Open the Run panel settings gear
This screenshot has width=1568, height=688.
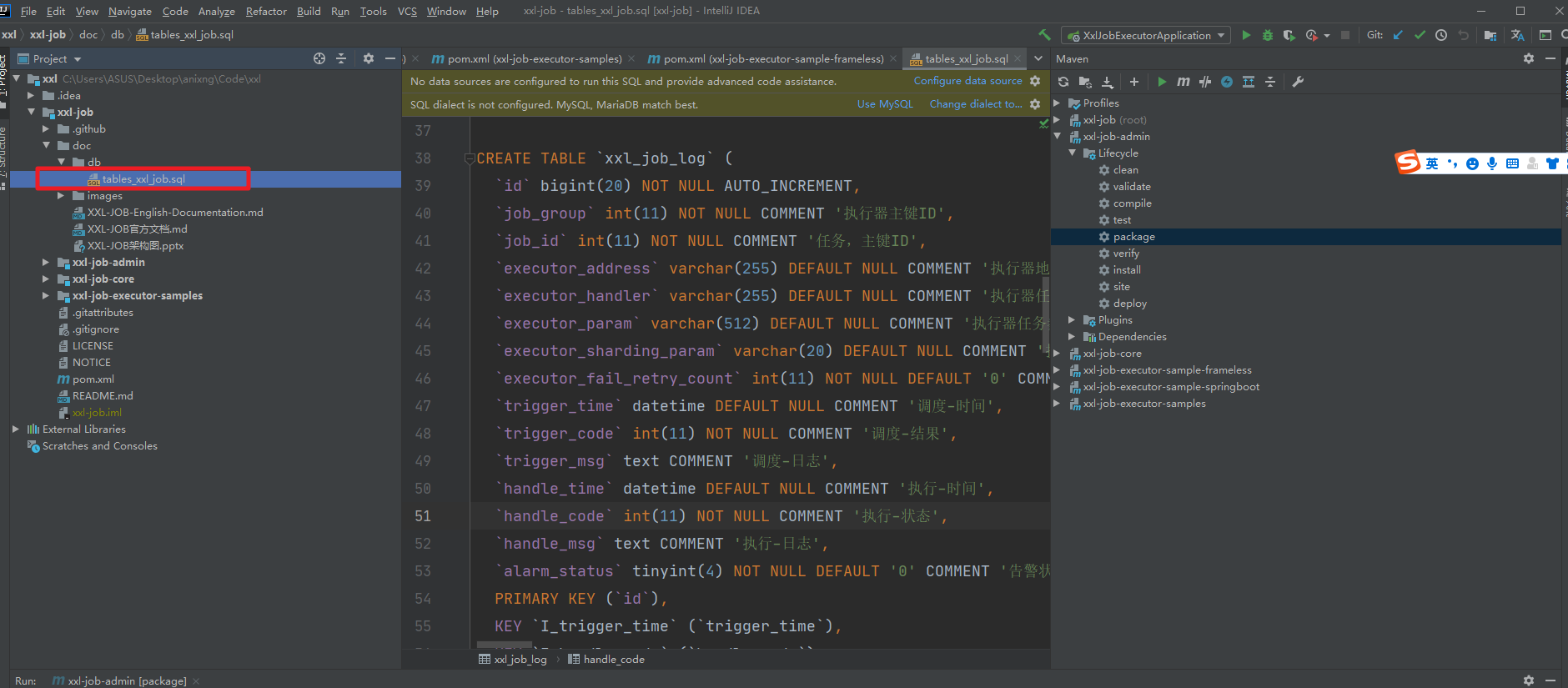coord(1529,680)
